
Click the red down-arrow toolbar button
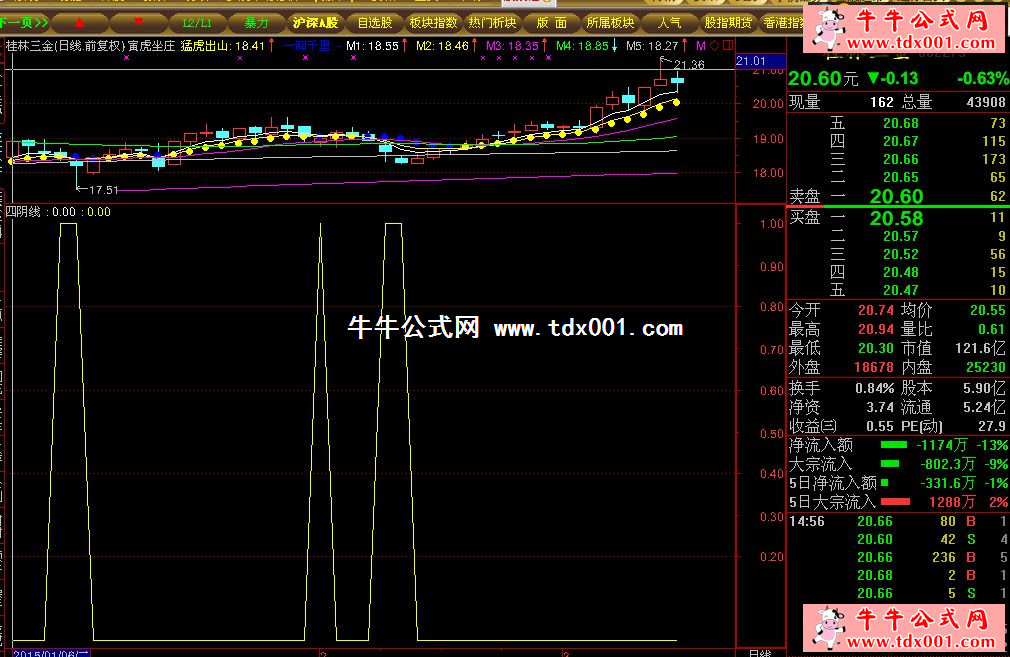point(138,22)
